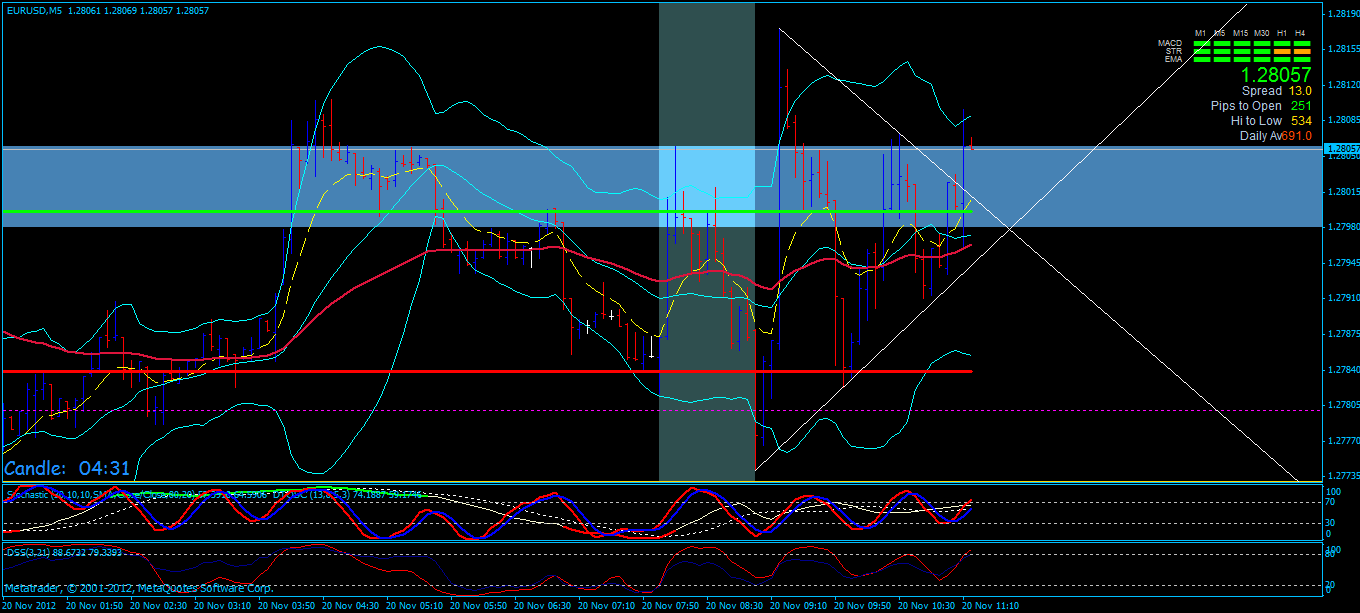The height and width of the screenshot is (613, 1360).
Task: Select the M1 timeframe signal column
Action: pos(1202,33)
